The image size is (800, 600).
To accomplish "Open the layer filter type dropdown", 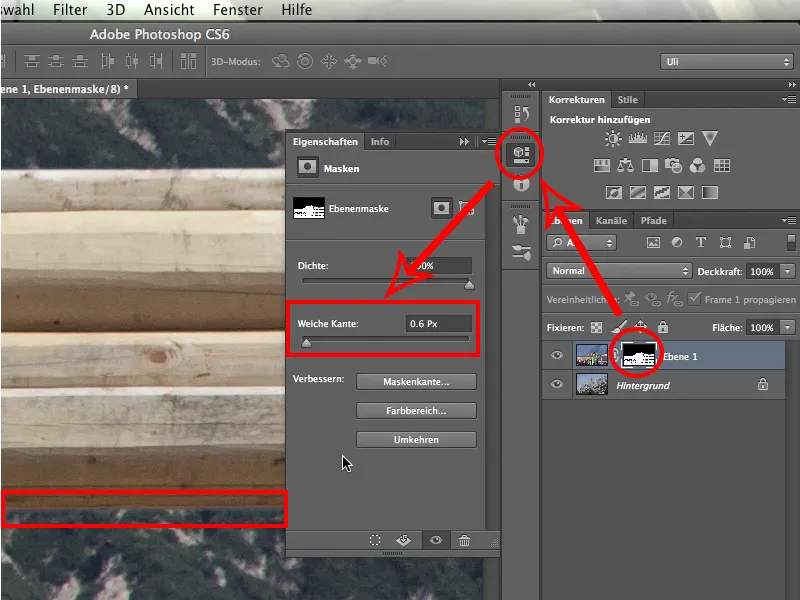I will click(582, 242).
